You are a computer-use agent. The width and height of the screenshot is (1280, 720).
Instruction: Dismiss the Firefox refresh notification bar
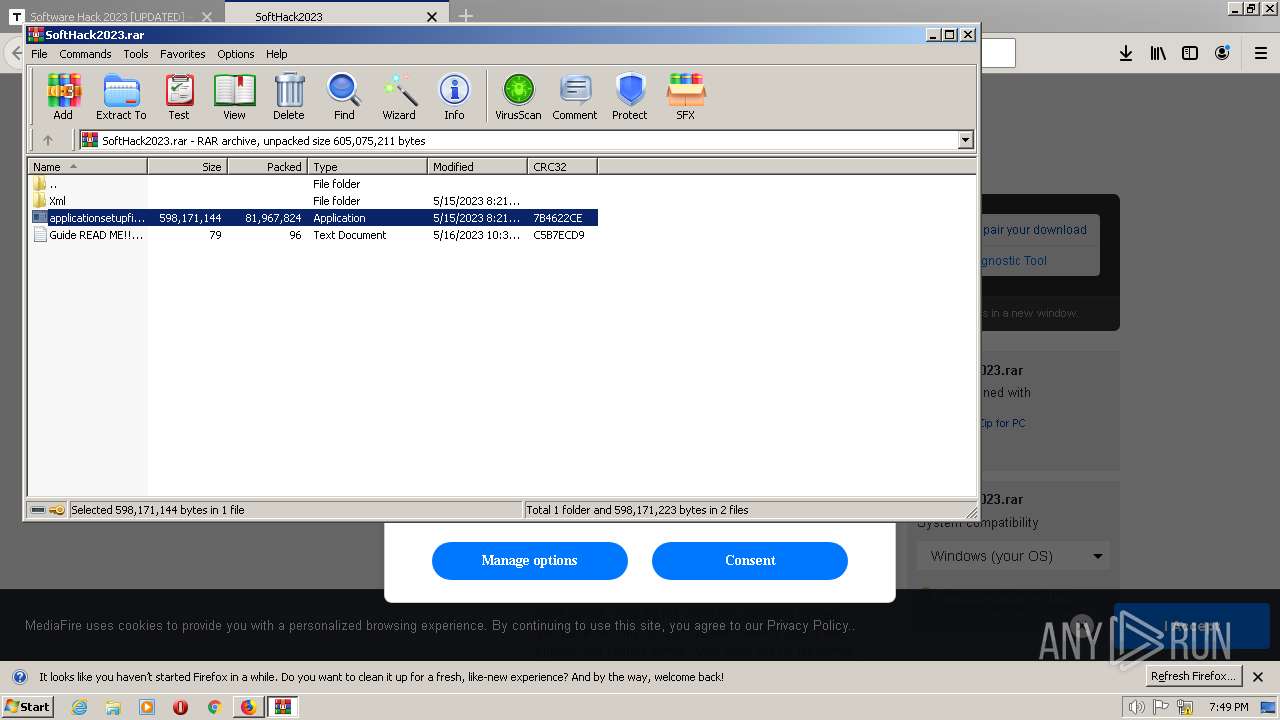click(1258, 677)
